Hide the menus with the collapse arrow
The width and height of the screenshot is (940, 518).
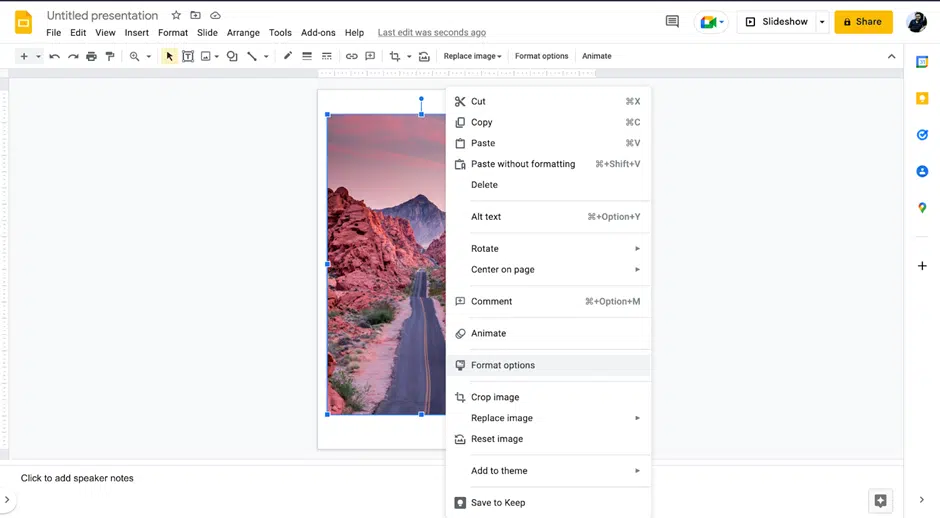coord(891,57)
